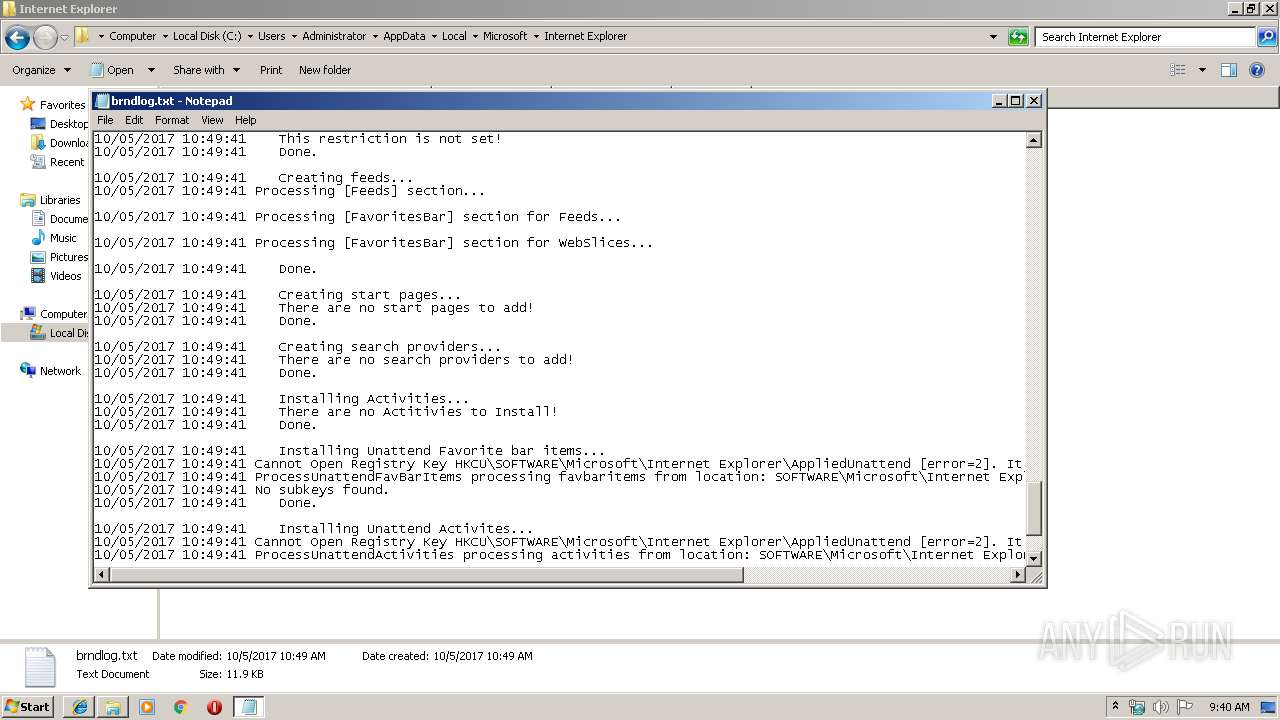Open Windows Media Player taskbar icon
This screenshot has width=1280, height=720.
[x=147, y=707]
